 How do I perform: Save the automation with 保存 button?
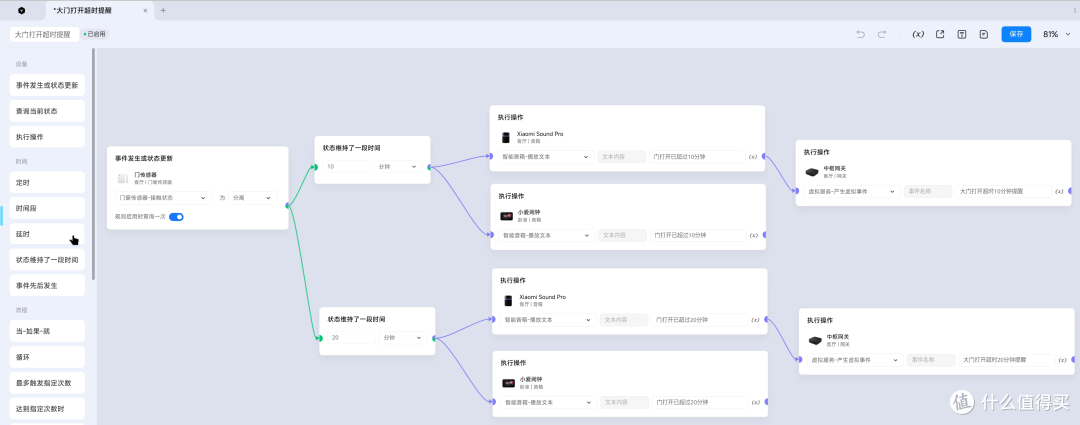pyautogui.click(x=1016, y=34)
